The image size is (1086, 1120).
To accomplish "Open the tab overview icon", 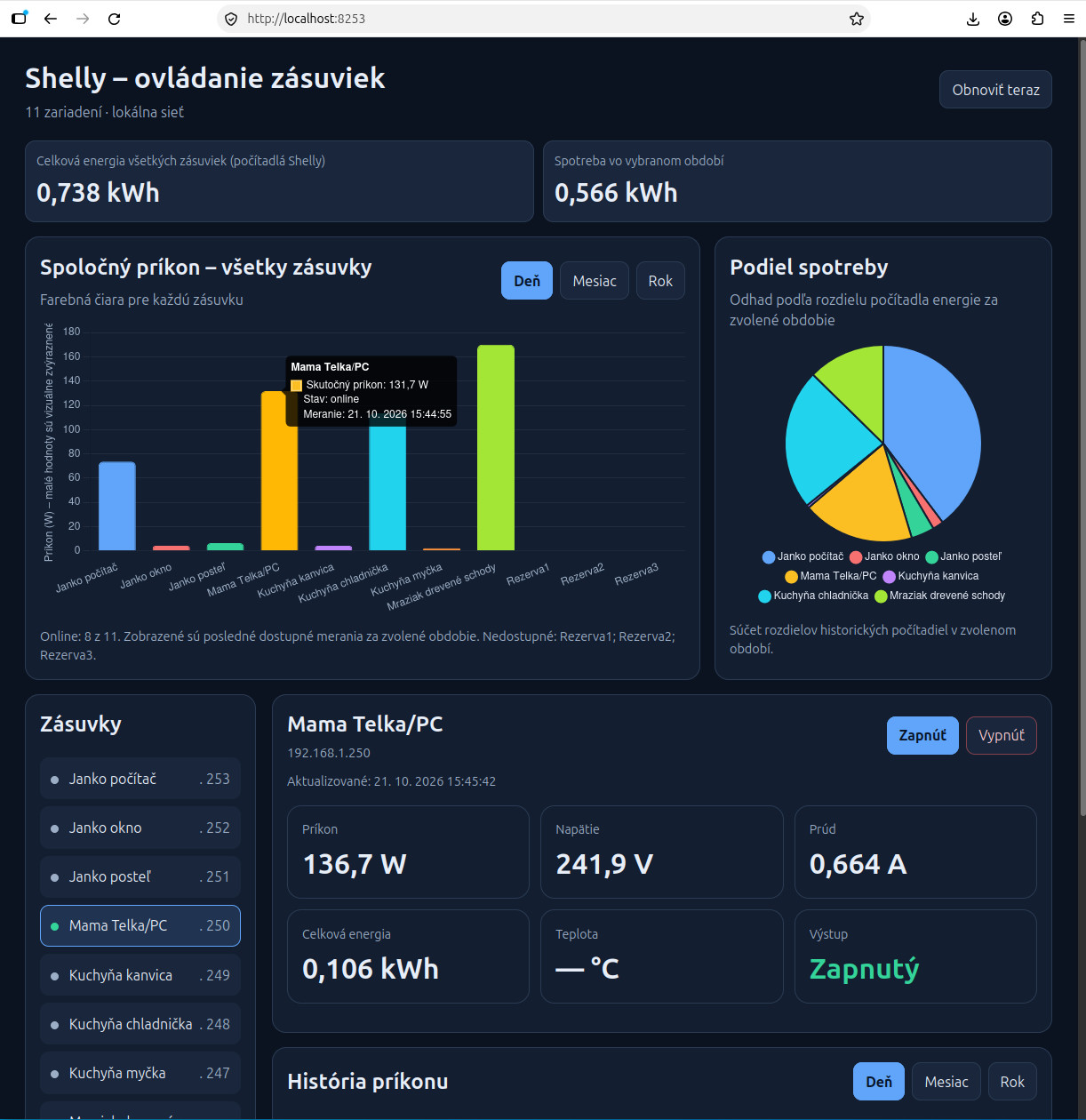I will [19, 18].
